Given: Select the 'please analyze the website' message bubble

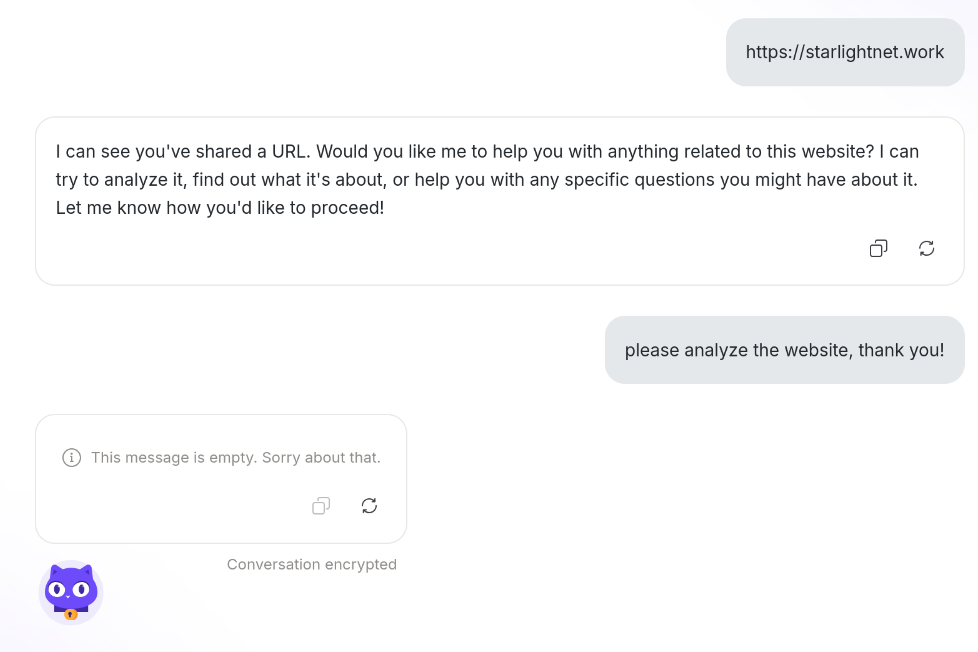Looking at the screenshot, I should tap(785, 350).
